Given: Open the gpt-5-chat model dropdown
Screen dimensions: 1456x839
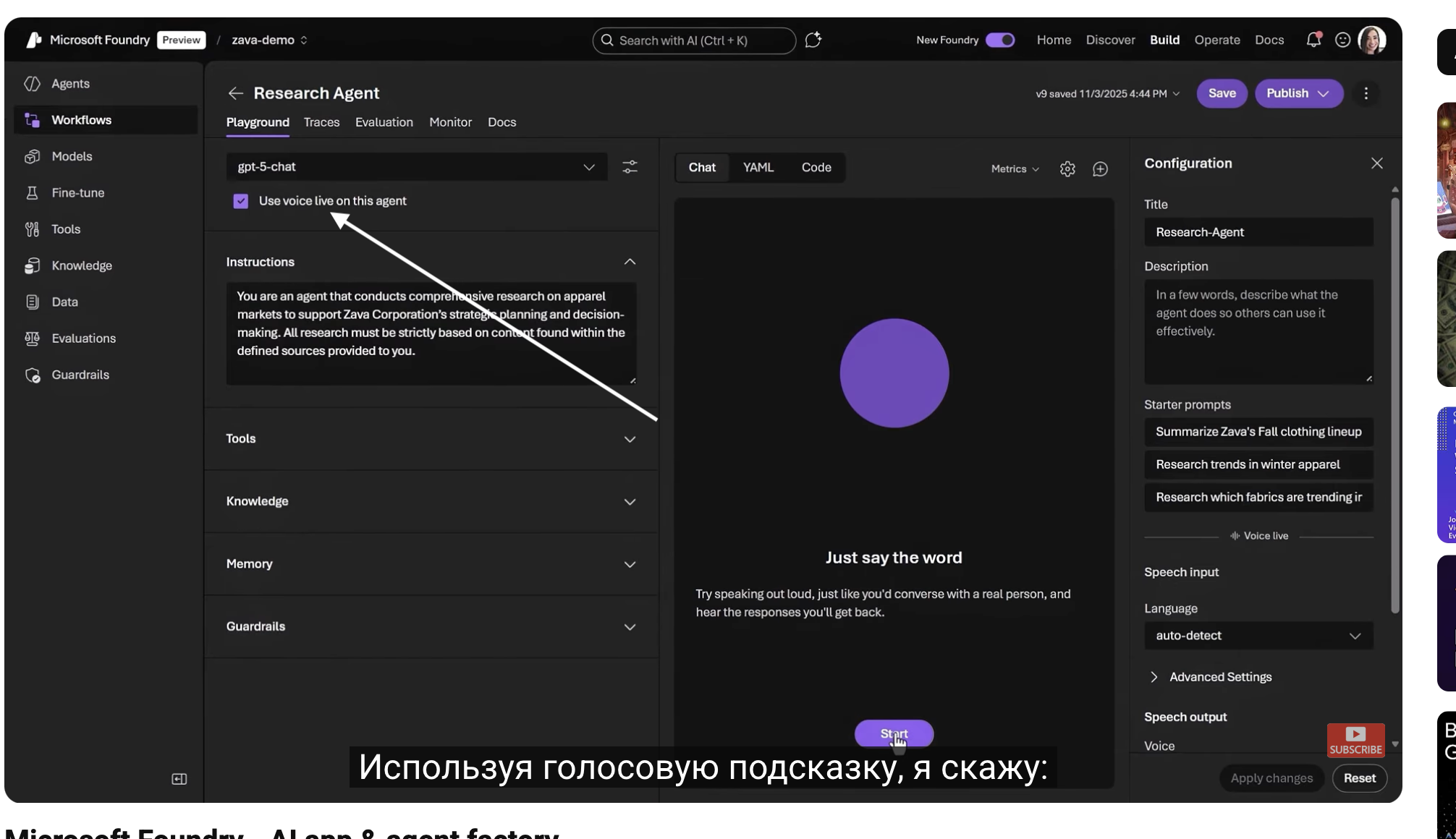Looking at the screenshot, I should (x=416, y=167).
